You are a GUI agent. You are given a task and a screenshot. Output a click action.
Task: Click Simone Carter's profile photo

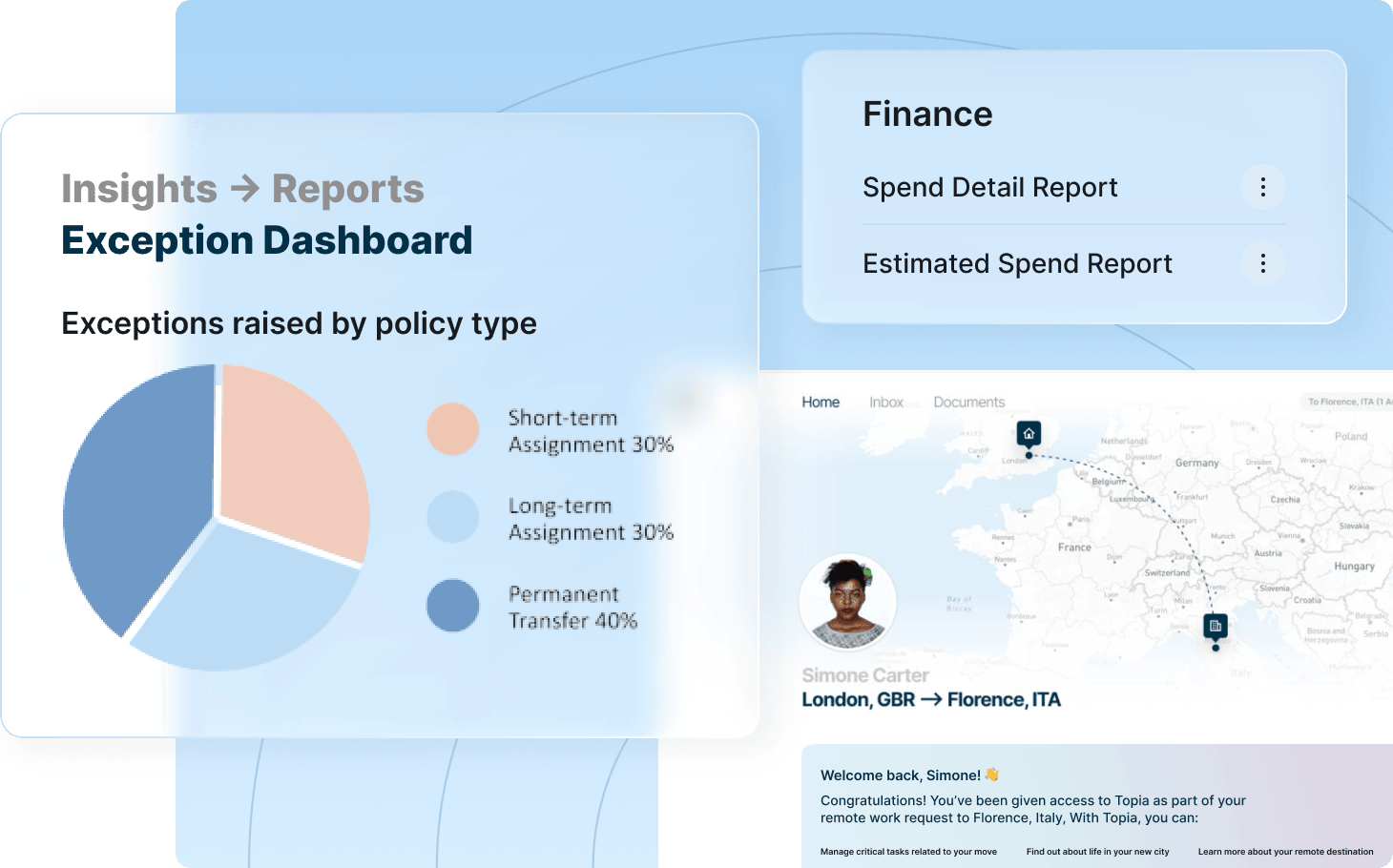tap(847, 603)
